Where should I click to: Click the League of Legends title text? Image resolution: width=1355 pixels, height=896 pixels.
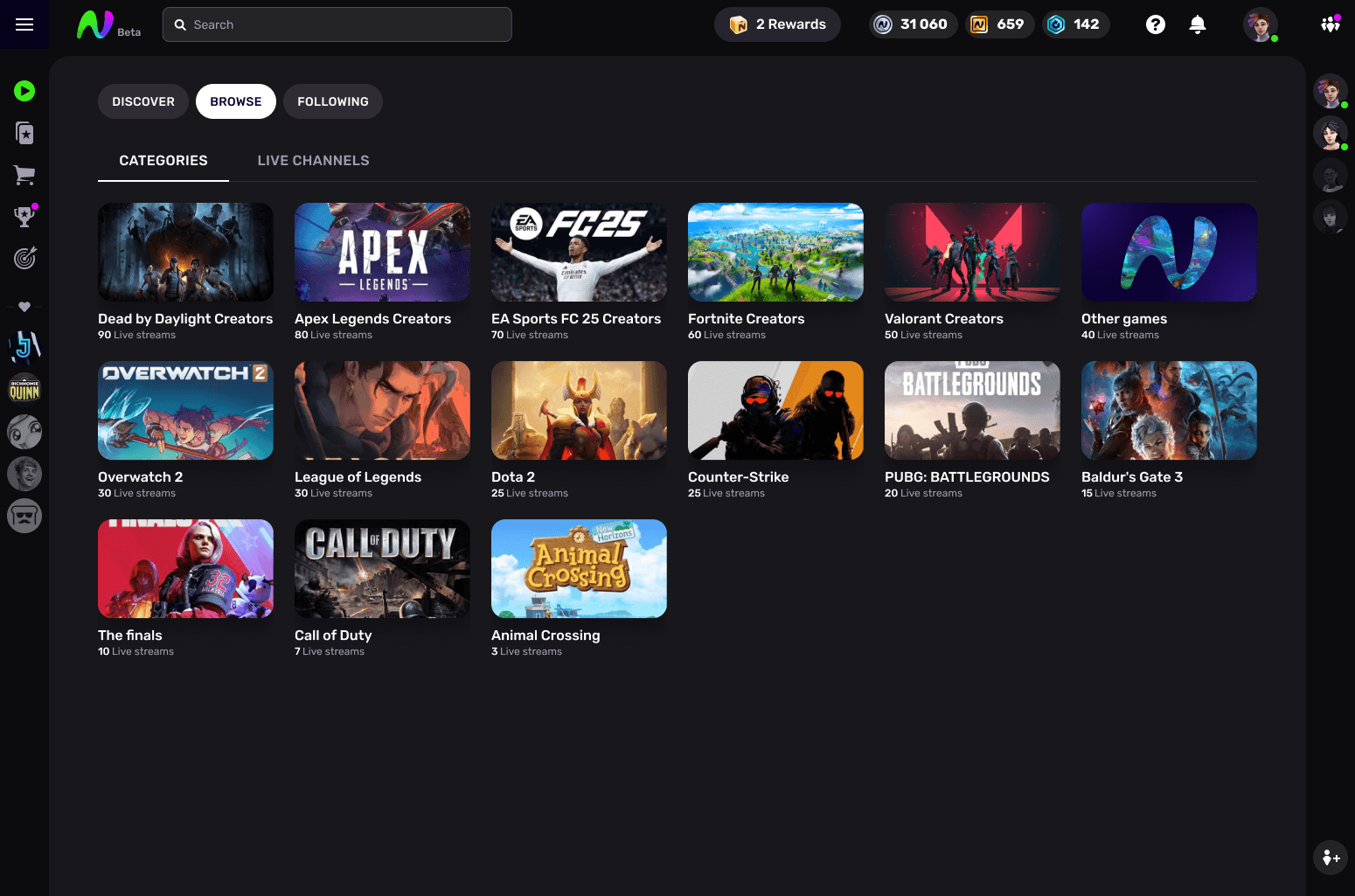(358, 477)
